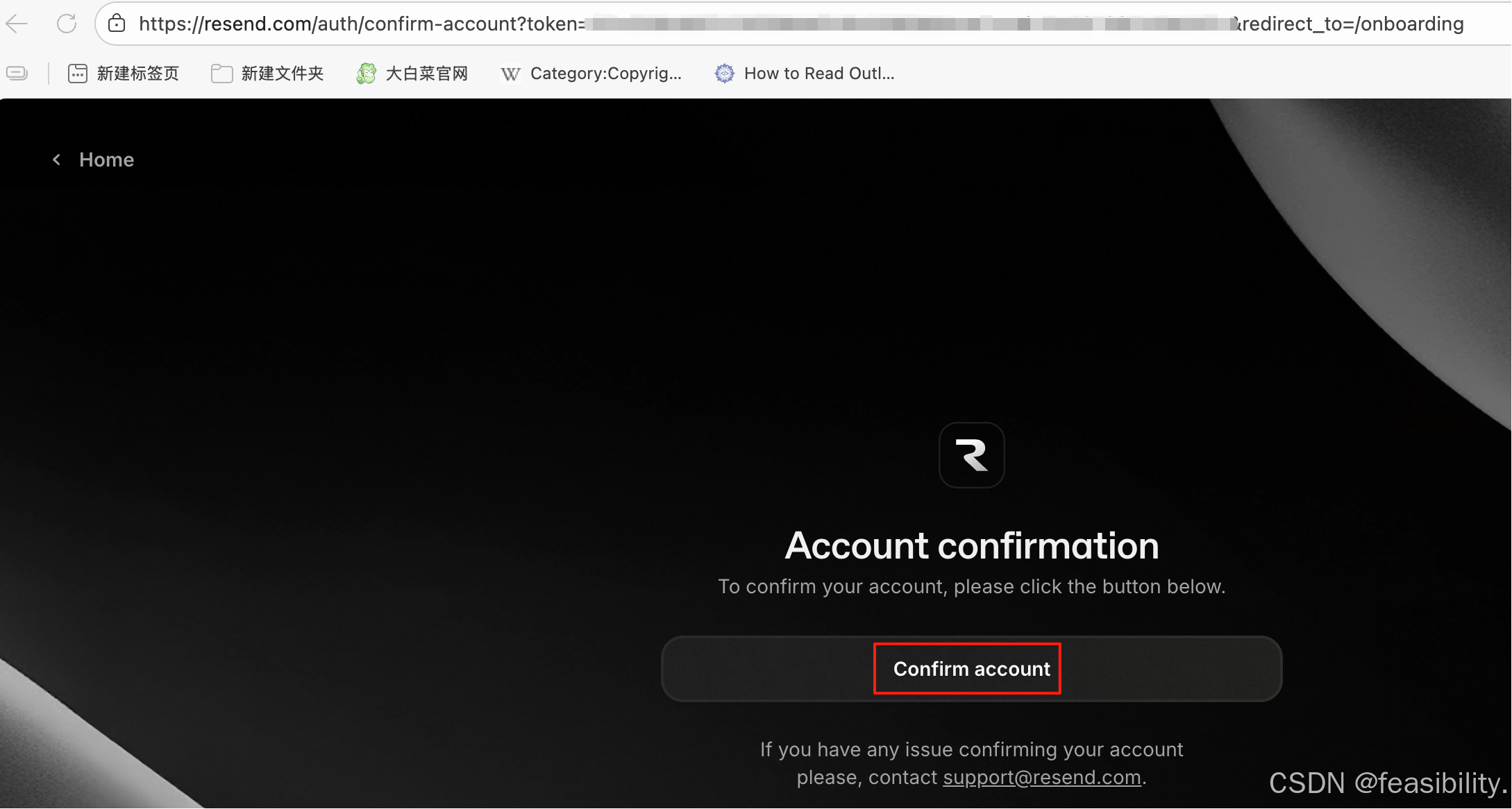Reload the current page
This screenshot has width=1512, height=809.
[67, 24]
